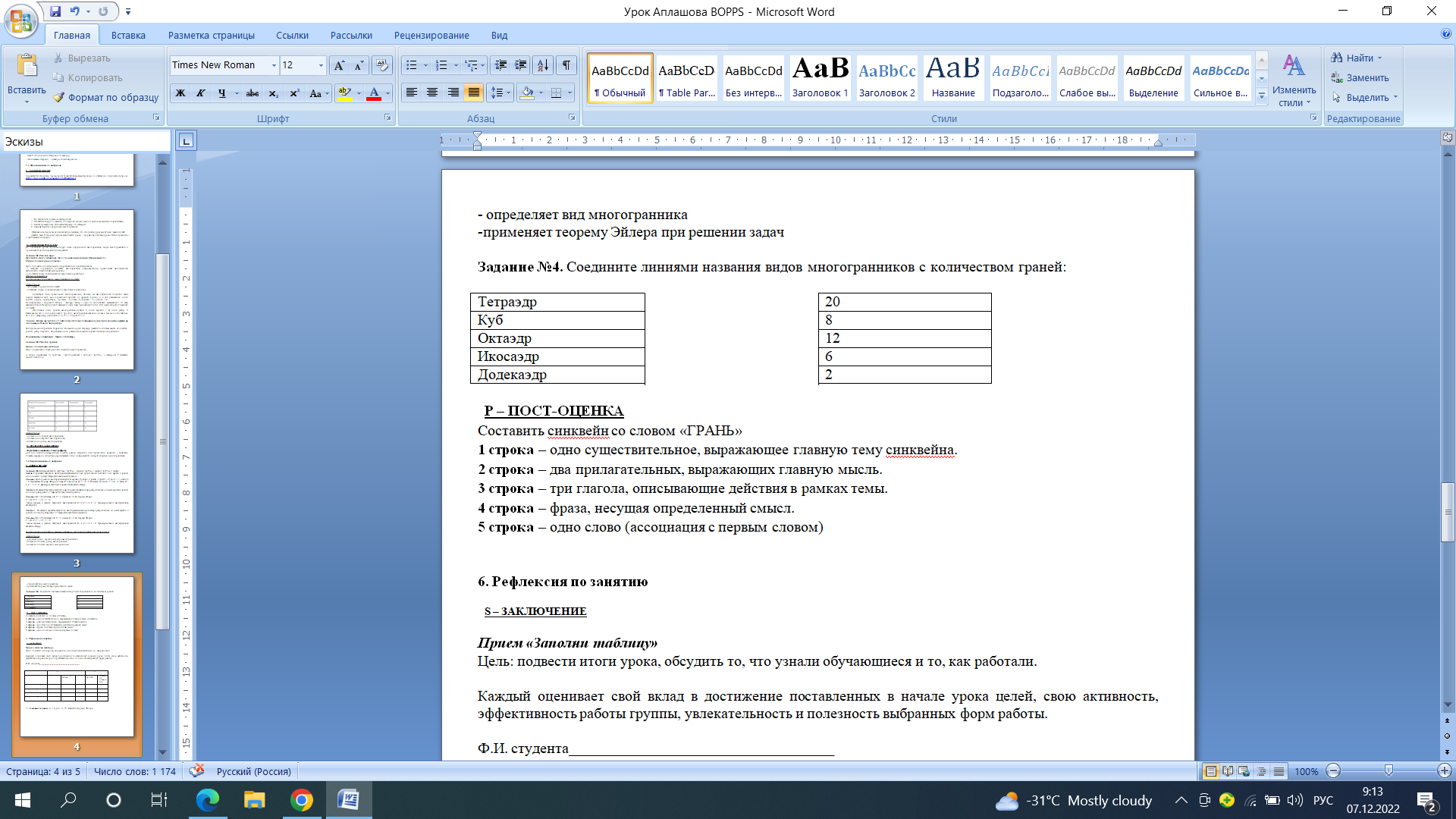The width and height of the screenshot is (1456, 819).
Task: Click the Grow Font icon
Action: (339, 65)
